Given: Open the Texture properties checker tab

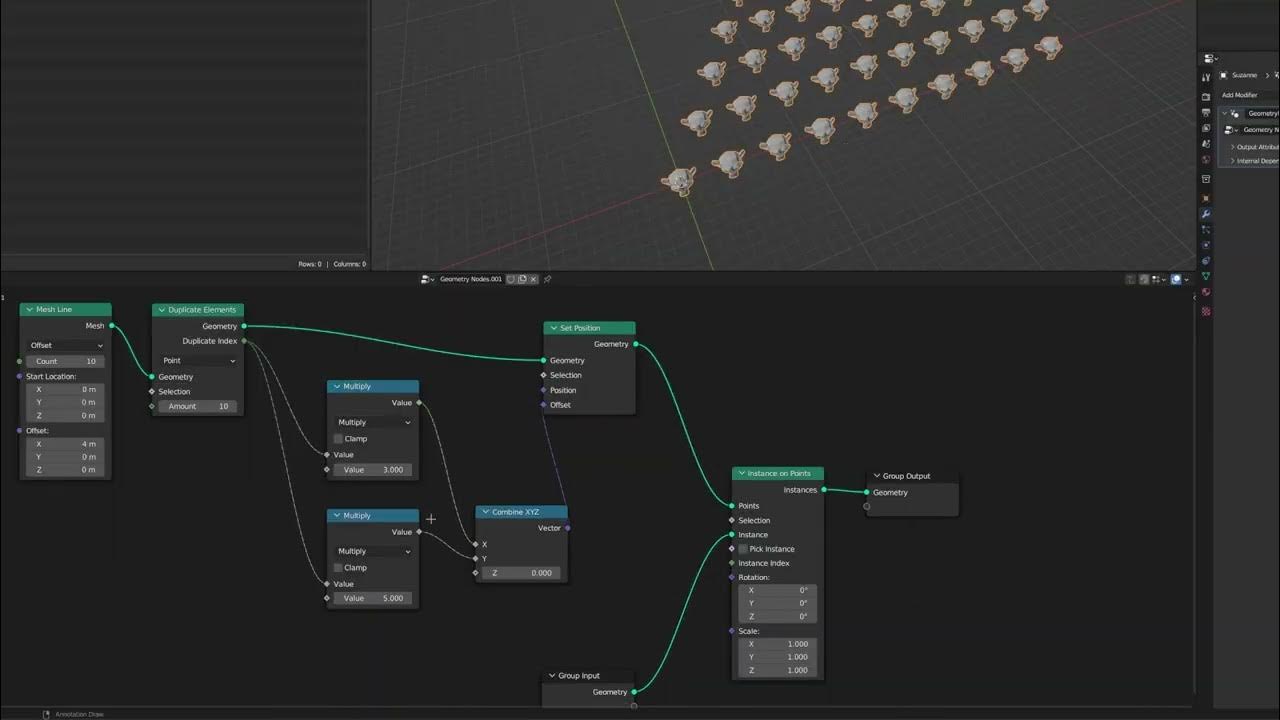Looking at the screenshot, I should (1206, 311).
